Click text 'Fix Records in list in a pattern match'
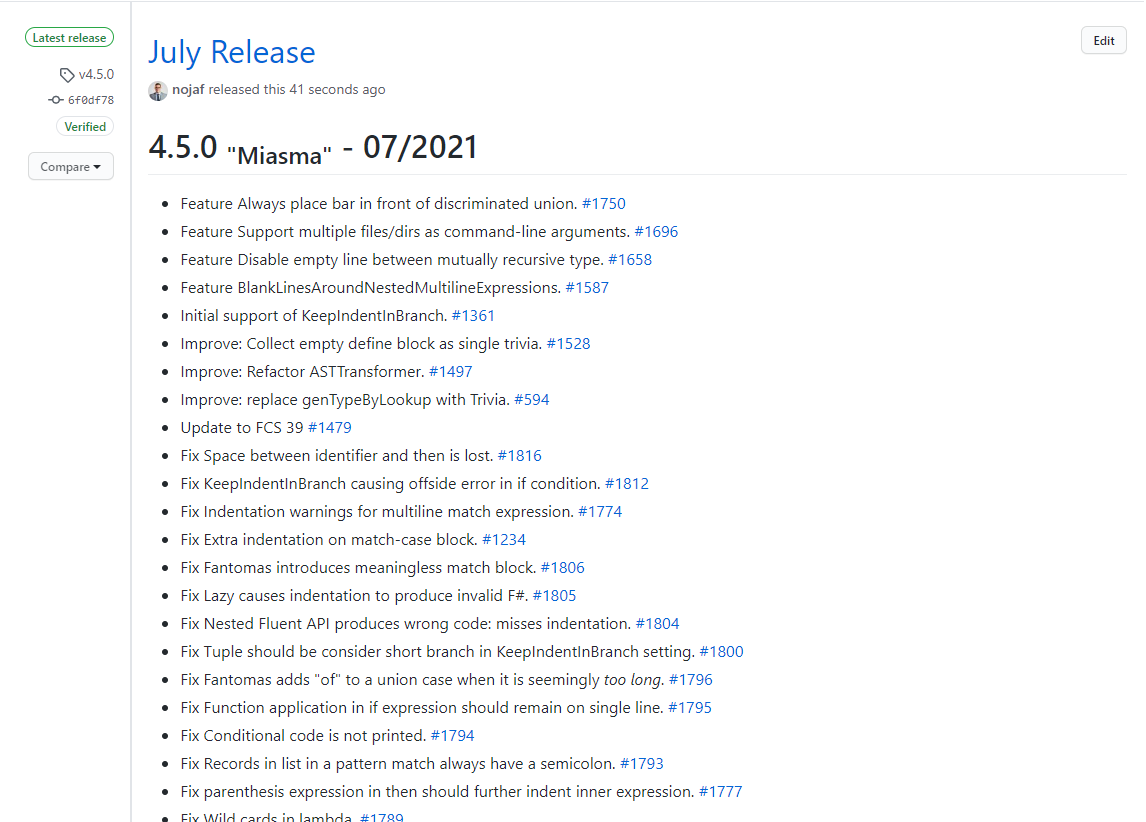This screenshot has width=1146, height=822. (307, 764)
